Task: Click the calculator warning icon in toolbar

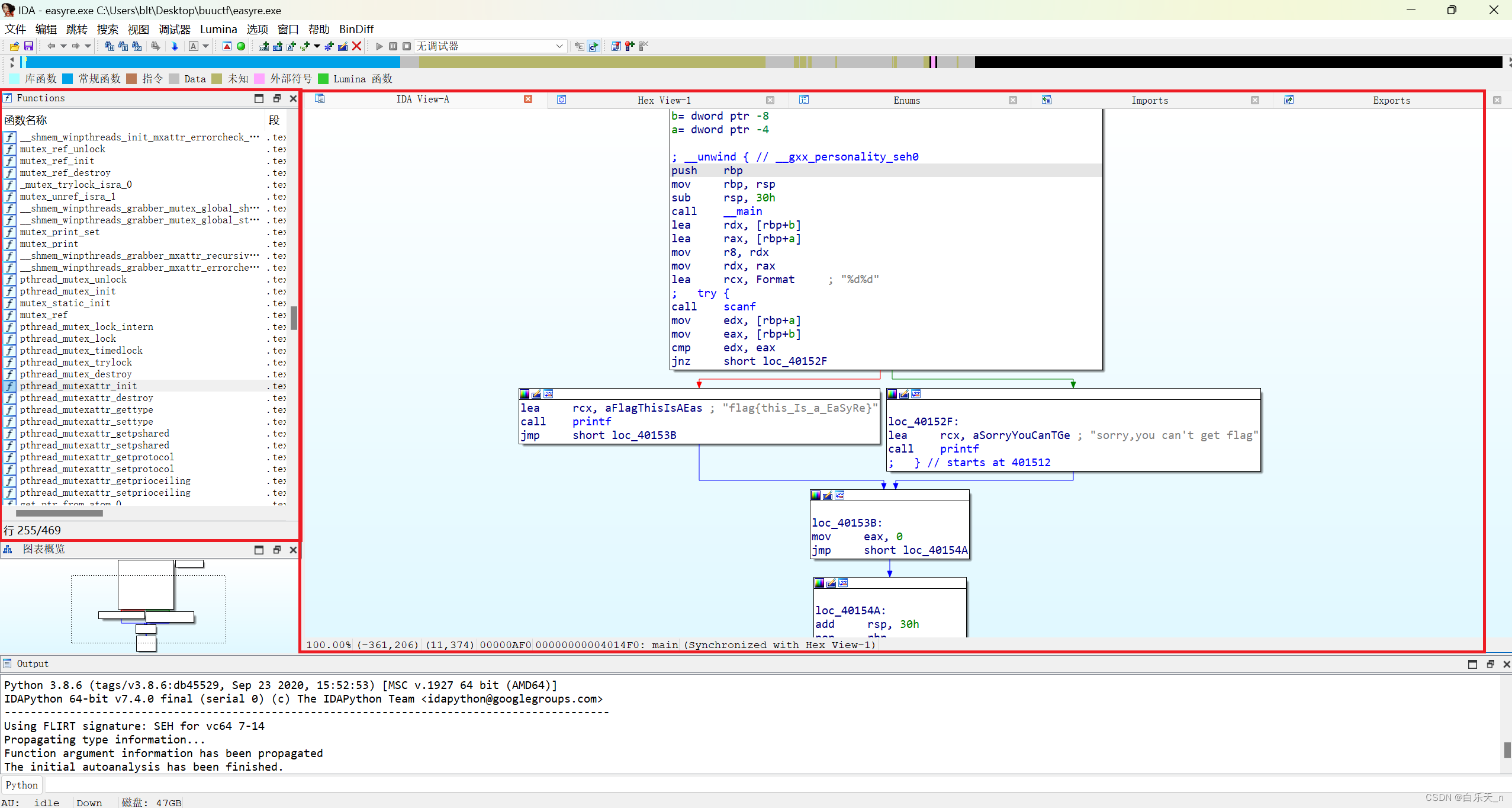Action: 227,46
